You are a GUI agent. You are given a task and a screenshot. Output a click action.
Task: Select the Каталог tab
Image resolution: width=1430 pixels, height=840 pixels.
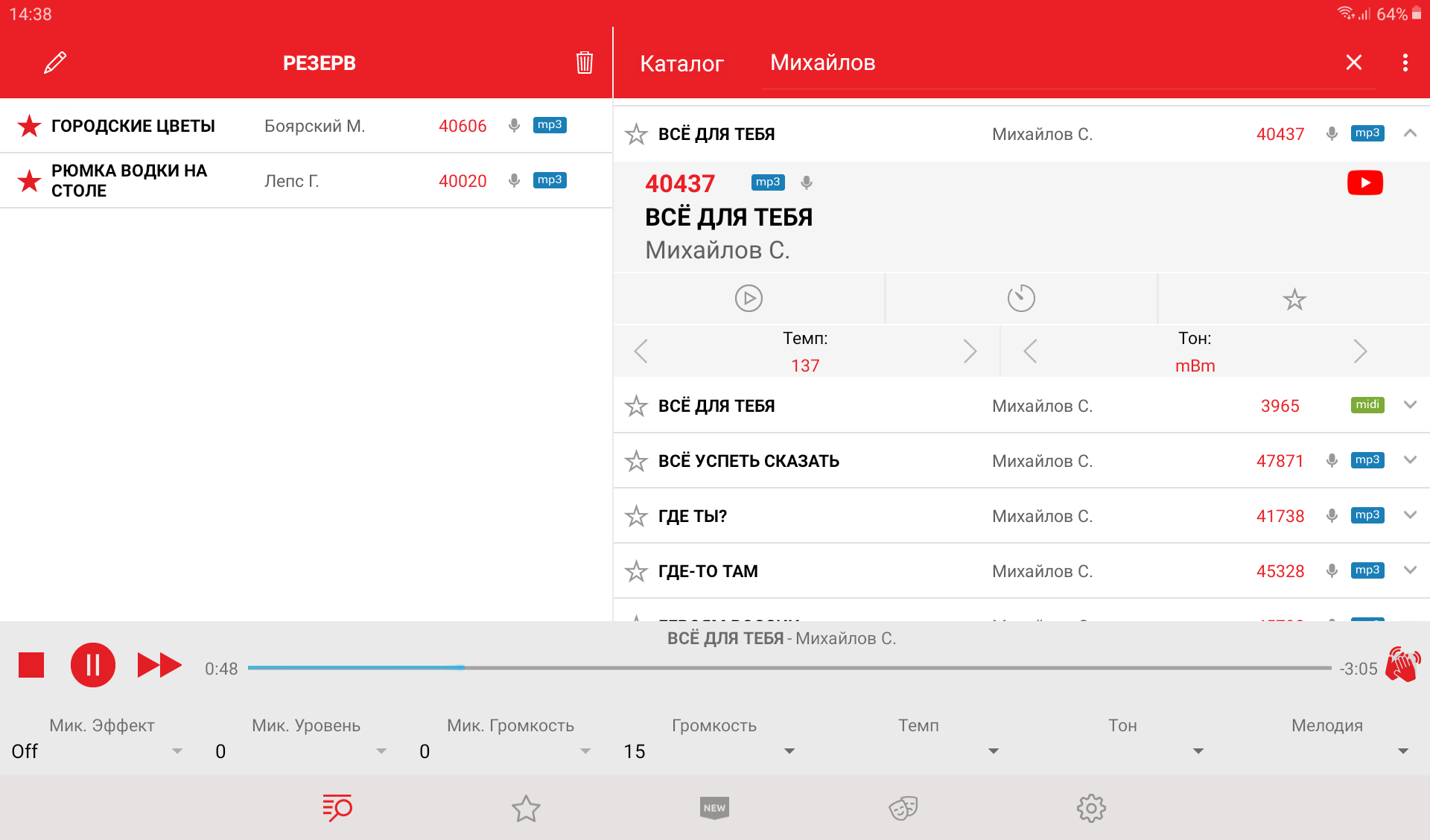pos(681,63)
